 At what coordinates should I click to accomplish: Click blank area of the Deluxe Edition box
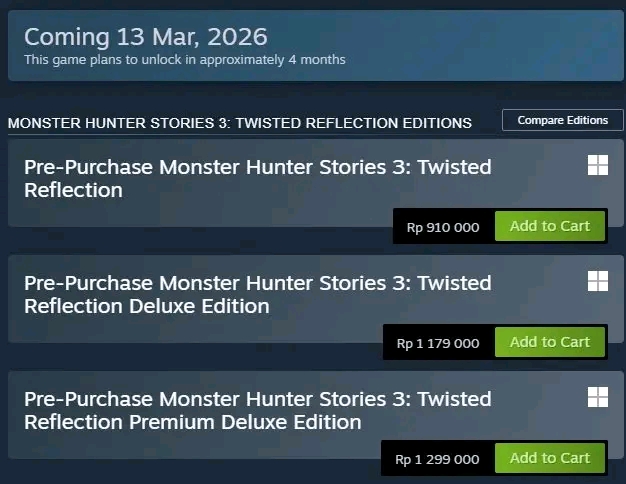point(200,331)
